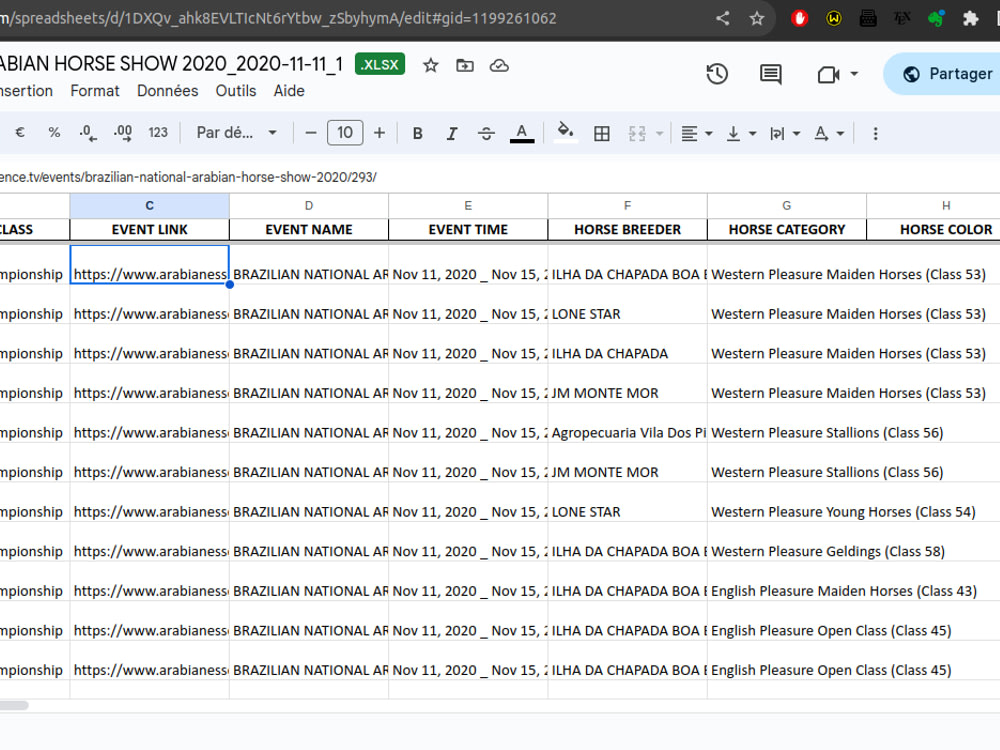Toggle strikethrough formatting
This screenshot has width=1000, height=750.
point(486,133)
